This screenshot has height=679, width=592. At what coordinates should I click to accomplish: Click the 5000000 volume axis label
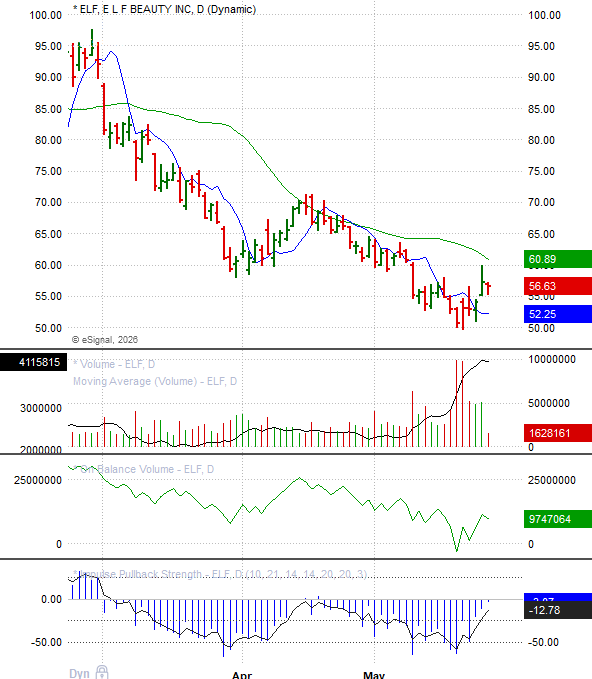coord(549,403)
